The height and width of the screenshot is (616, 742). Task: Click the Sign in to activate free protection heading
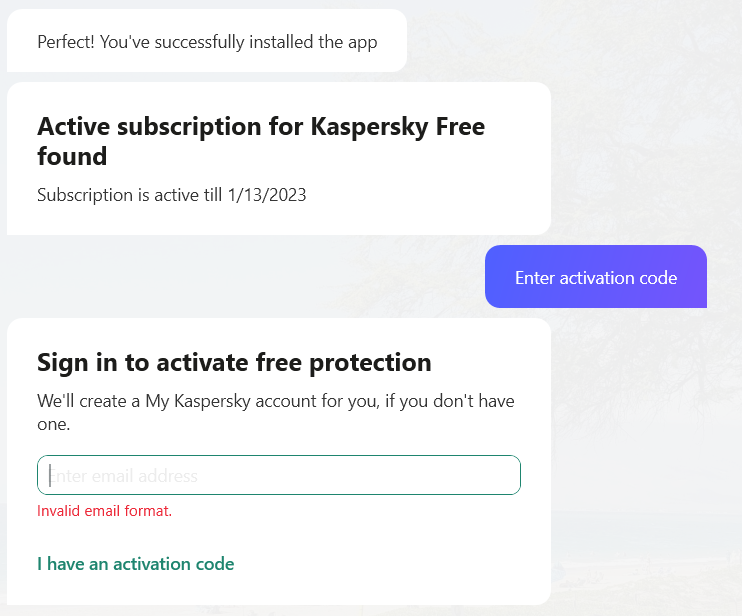click(234, 363)
